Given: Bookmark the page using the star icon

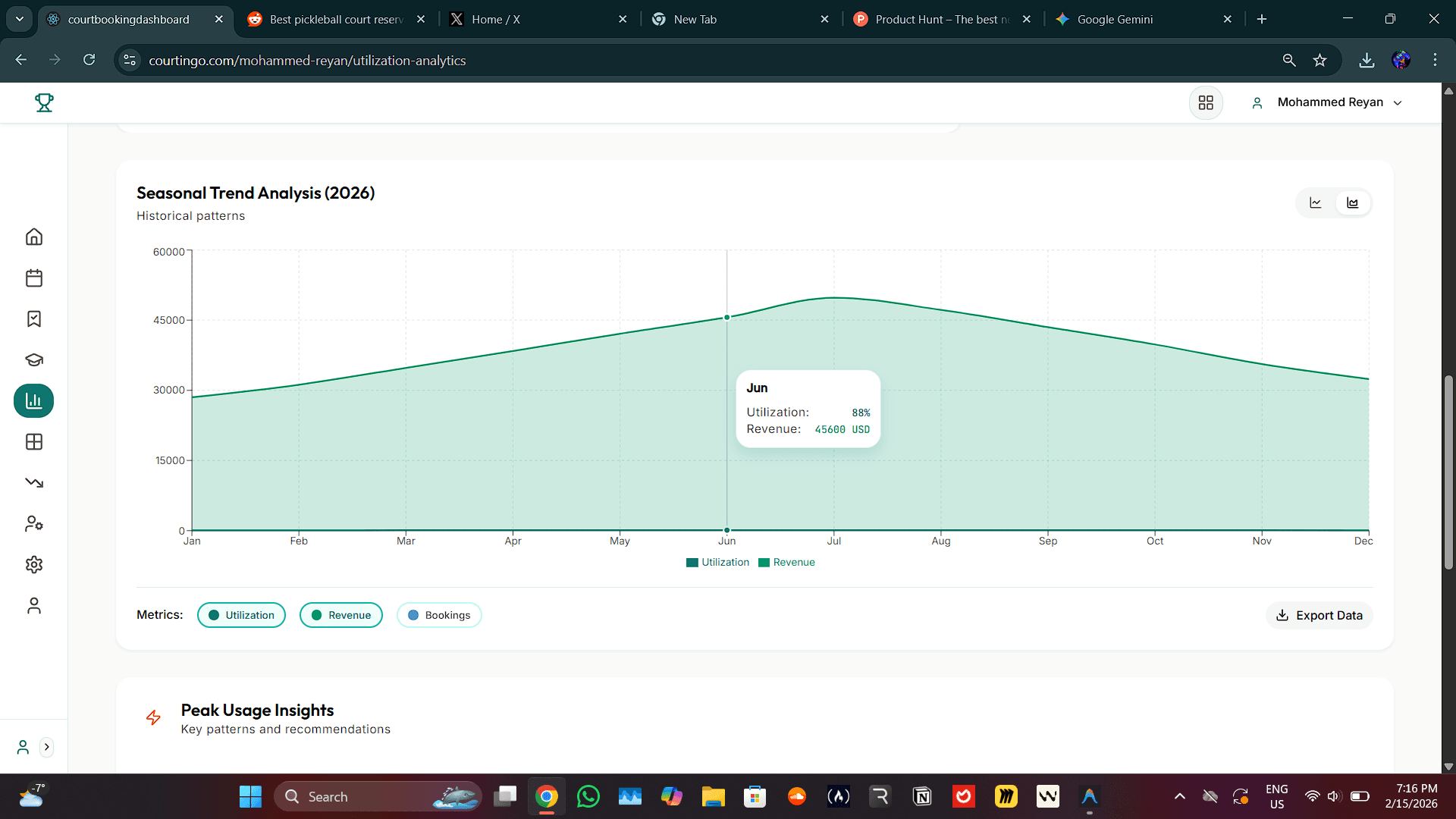Looking at the screenshot, I should (x=1320, y=60).
